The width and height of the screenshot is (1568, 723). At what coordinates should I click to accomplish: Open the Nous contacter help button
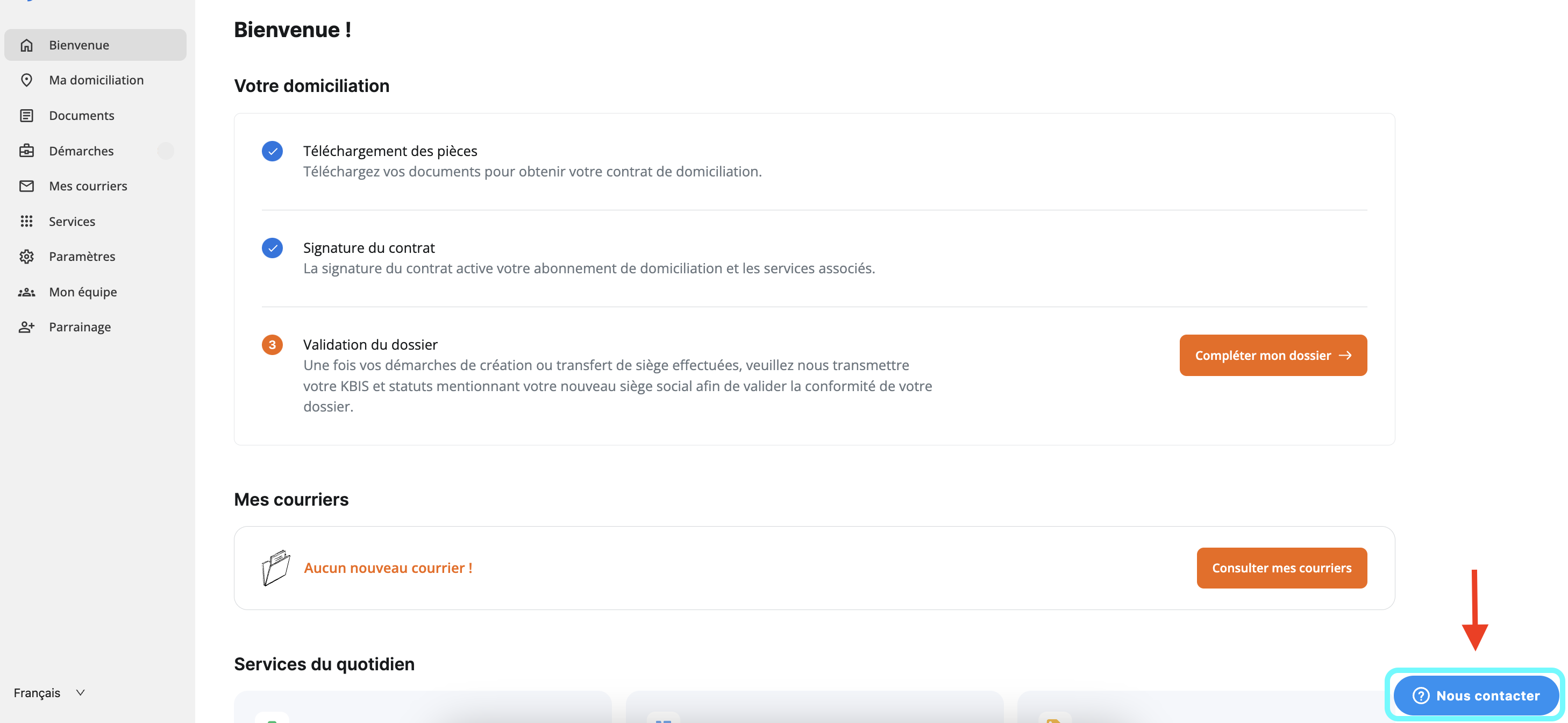point(1476,695)
